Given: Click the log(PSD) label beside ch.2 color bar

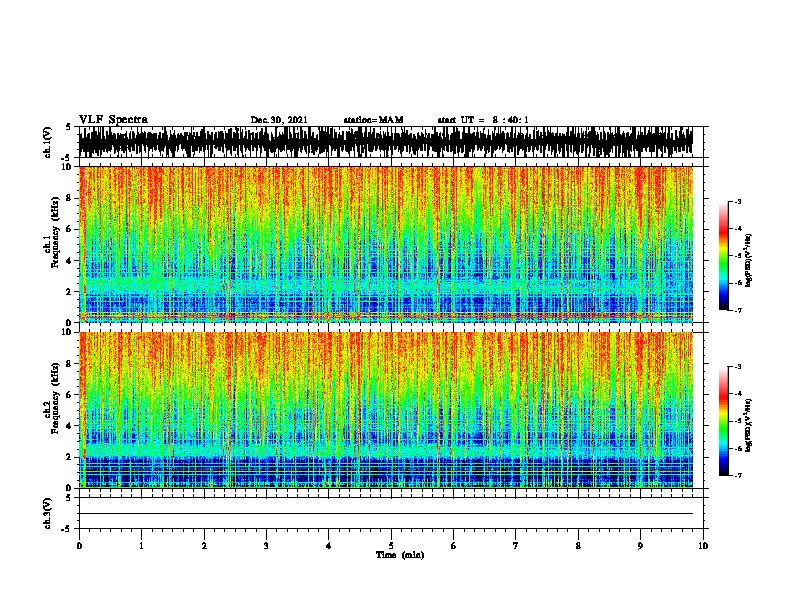Looking at the screenshot, I should coord(749,425).
